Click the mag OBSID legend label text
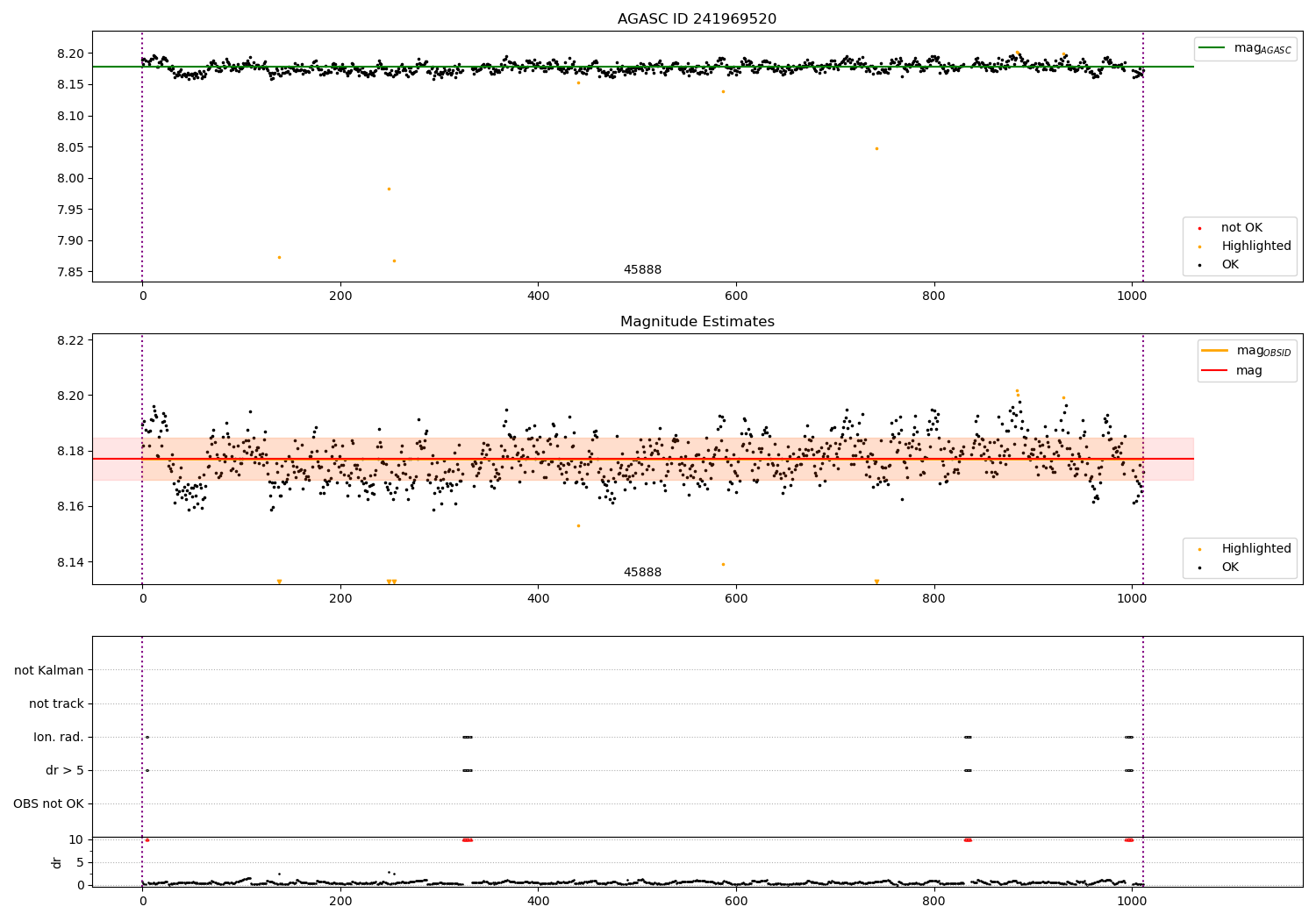Image resolution: width=1316 pixels, height=921 pixels. 1263,351
